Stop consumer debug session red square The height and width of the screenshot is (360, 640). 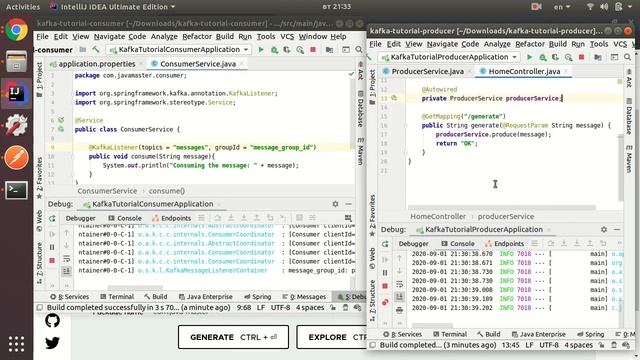pos(52,260)
